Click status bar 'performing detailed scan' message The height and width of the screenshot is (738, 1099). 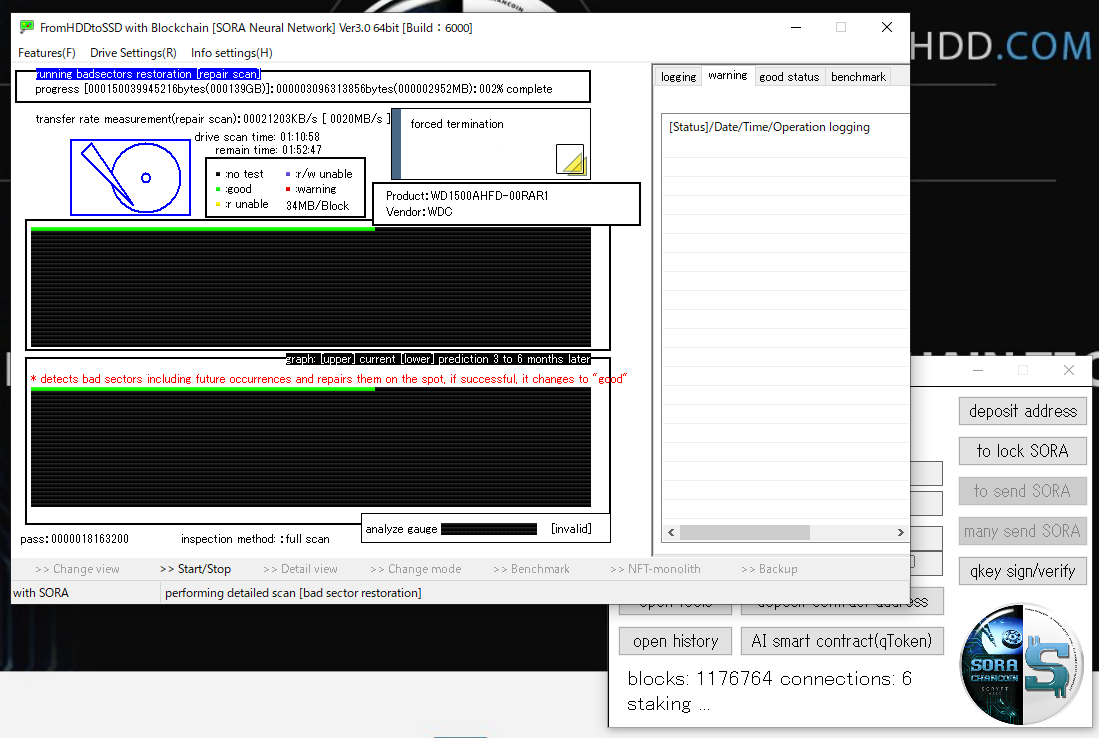point(293,593)
